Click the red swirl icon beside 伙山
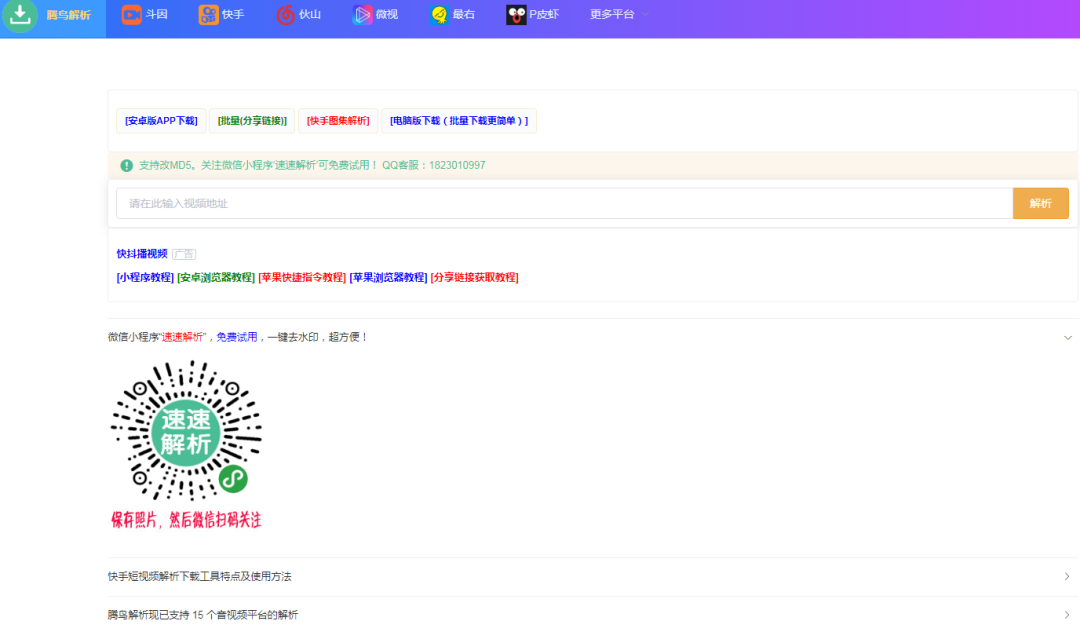Screen dimensions: 1080x632 pos(285,14)
